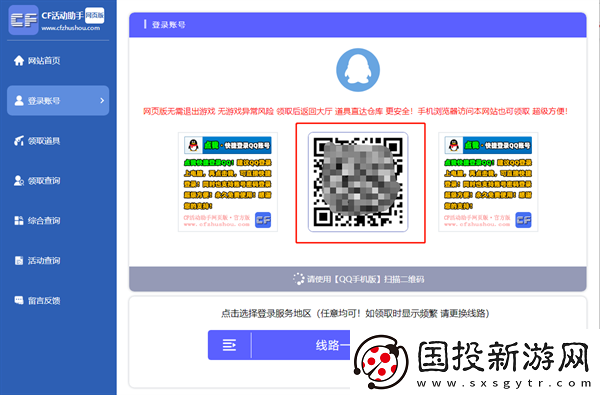This screenshot has width=600, height=395.
Task: Open 领取查询 menu item
Action: [x=44, y=181]
